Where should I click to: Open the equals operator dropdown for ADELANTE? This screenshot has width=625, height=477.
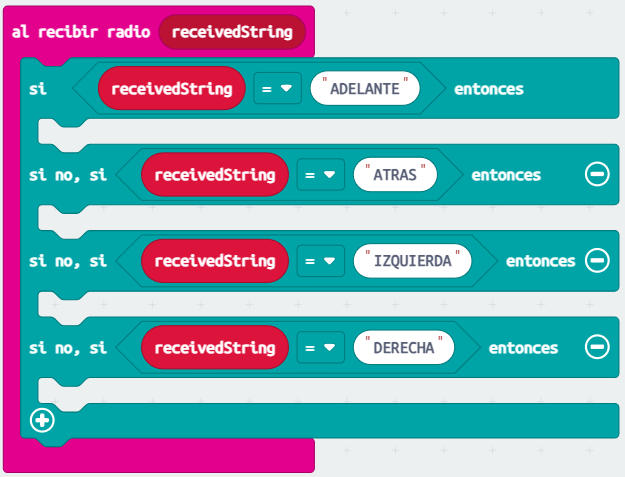277,89
